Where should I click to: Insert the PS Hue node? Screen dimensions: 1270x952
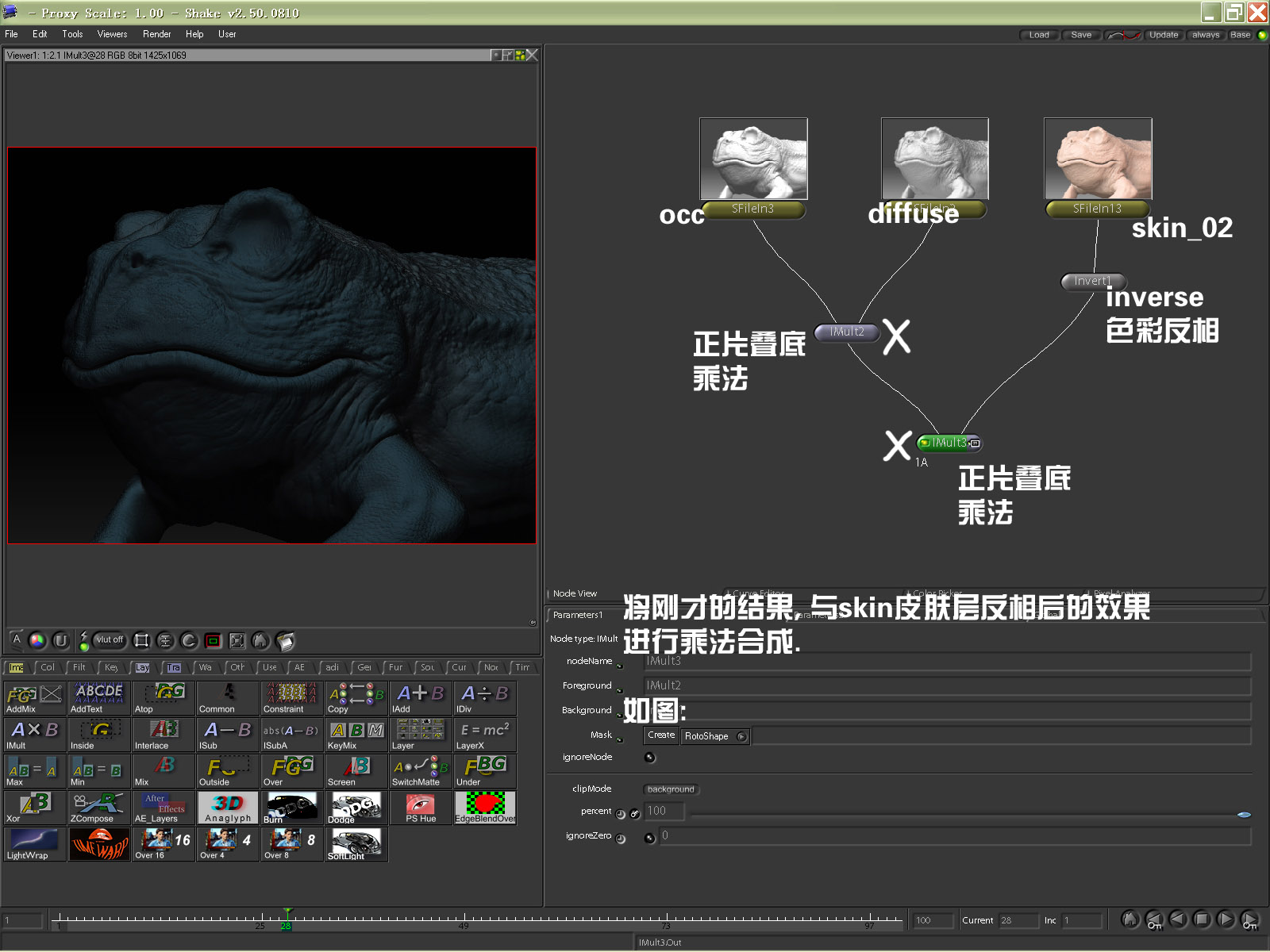pyautogui.click(x=420, y=808)
